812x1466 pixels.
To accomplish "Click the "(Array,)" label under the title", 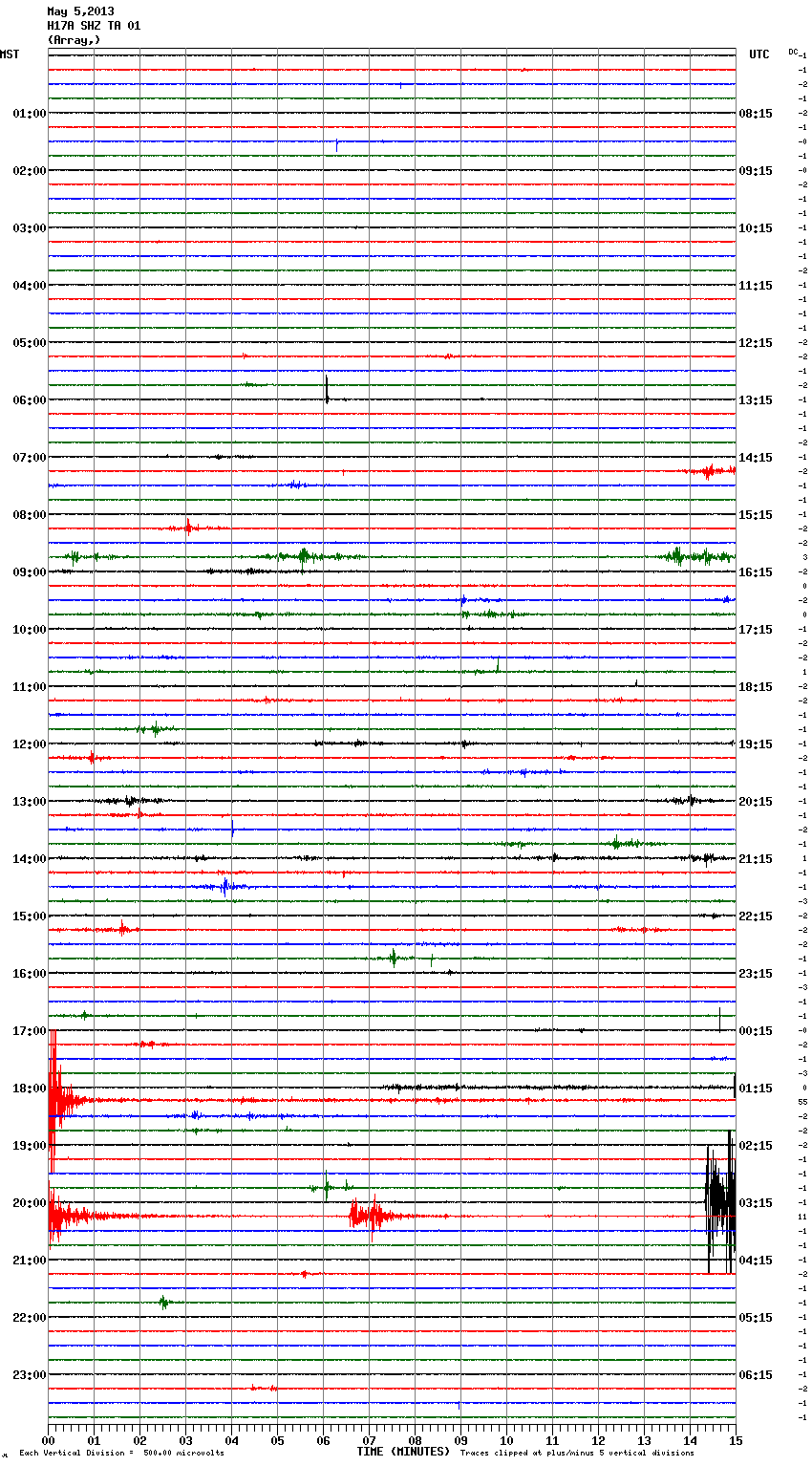I will click(x=74, y=40).
